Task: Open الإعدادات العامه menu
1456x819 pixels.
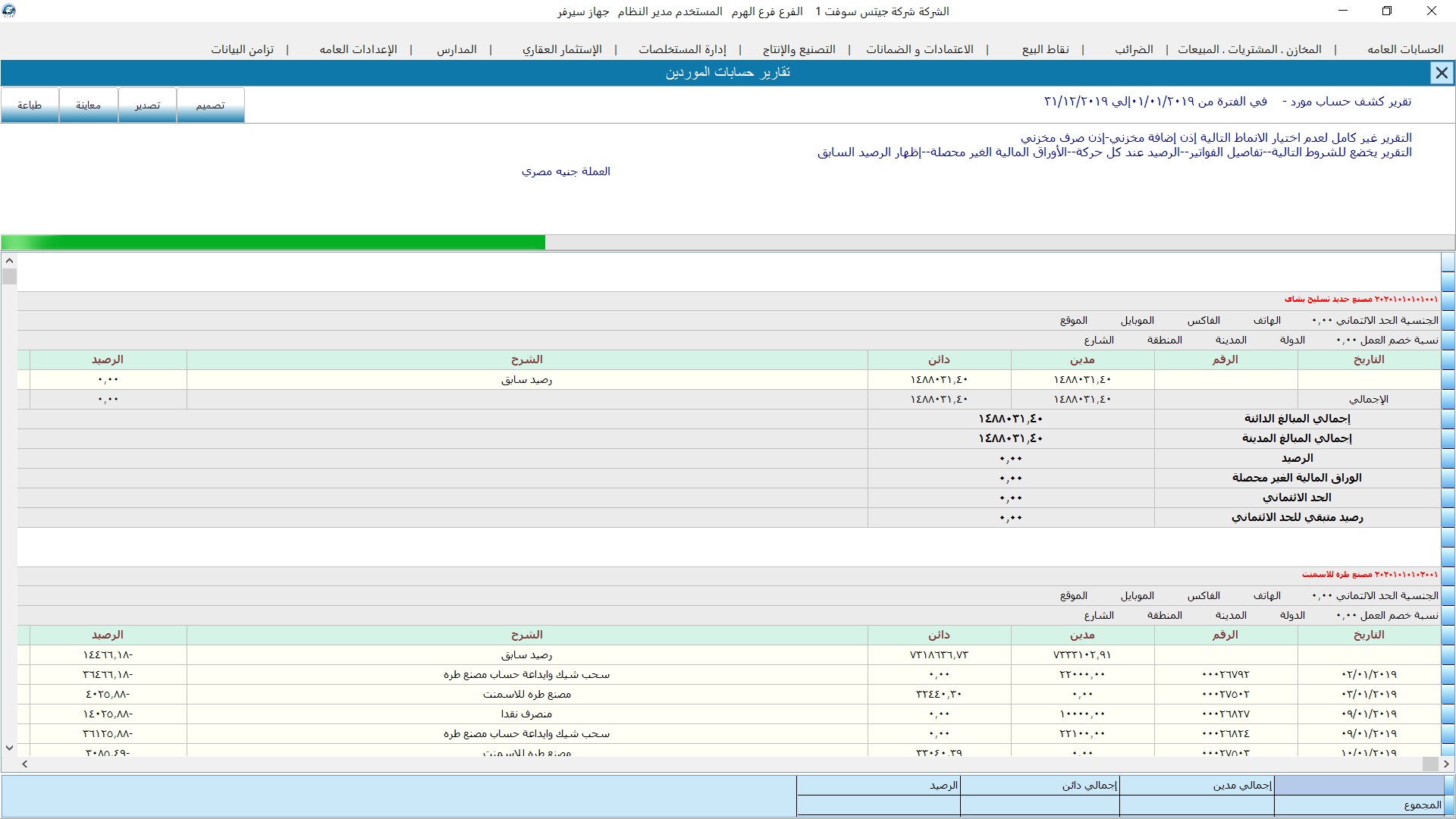Action: pos(358,49)
